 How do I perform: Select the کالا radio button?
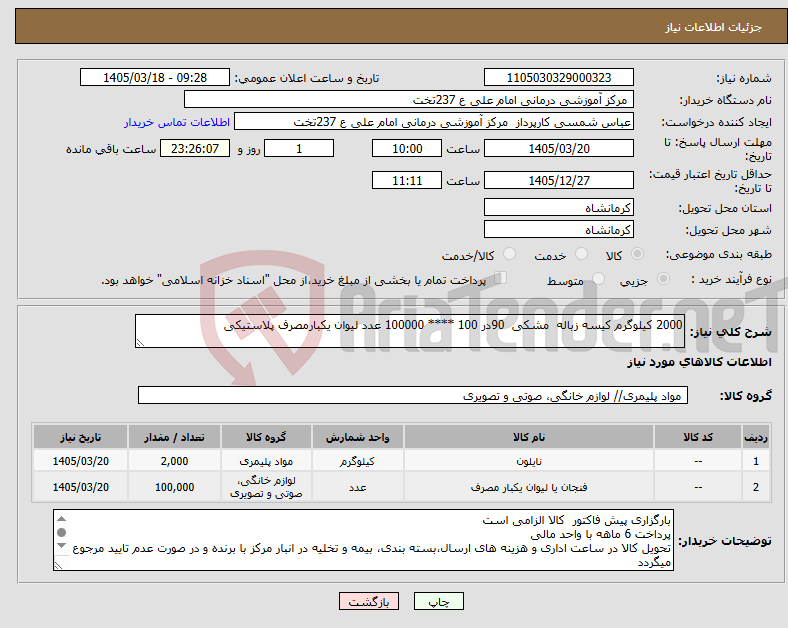[x=637, y=254]
